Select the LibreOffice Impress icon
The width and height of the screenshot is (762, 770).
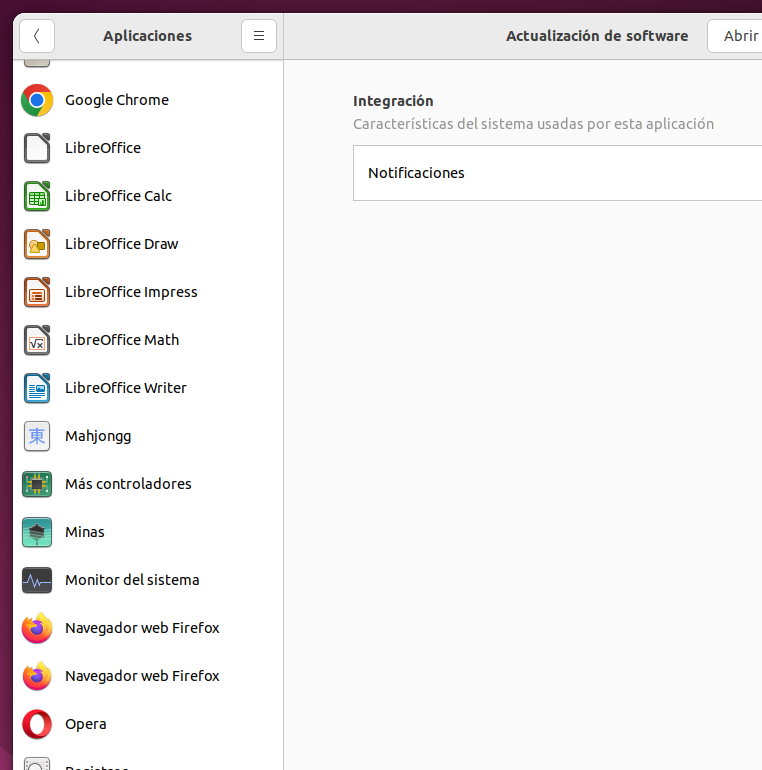37,292
